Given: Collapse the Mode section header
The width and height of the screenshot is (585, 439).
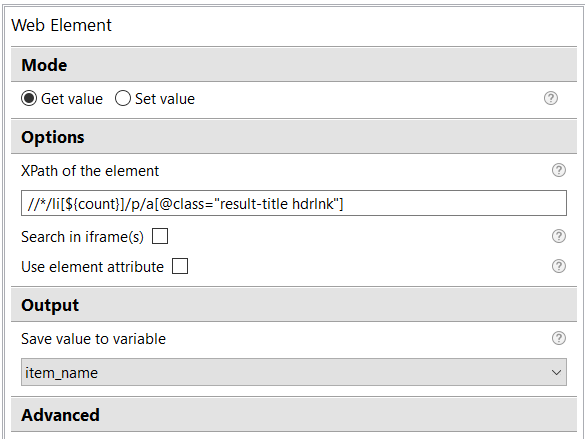Looking at the screenshot, I should [294, 65].
